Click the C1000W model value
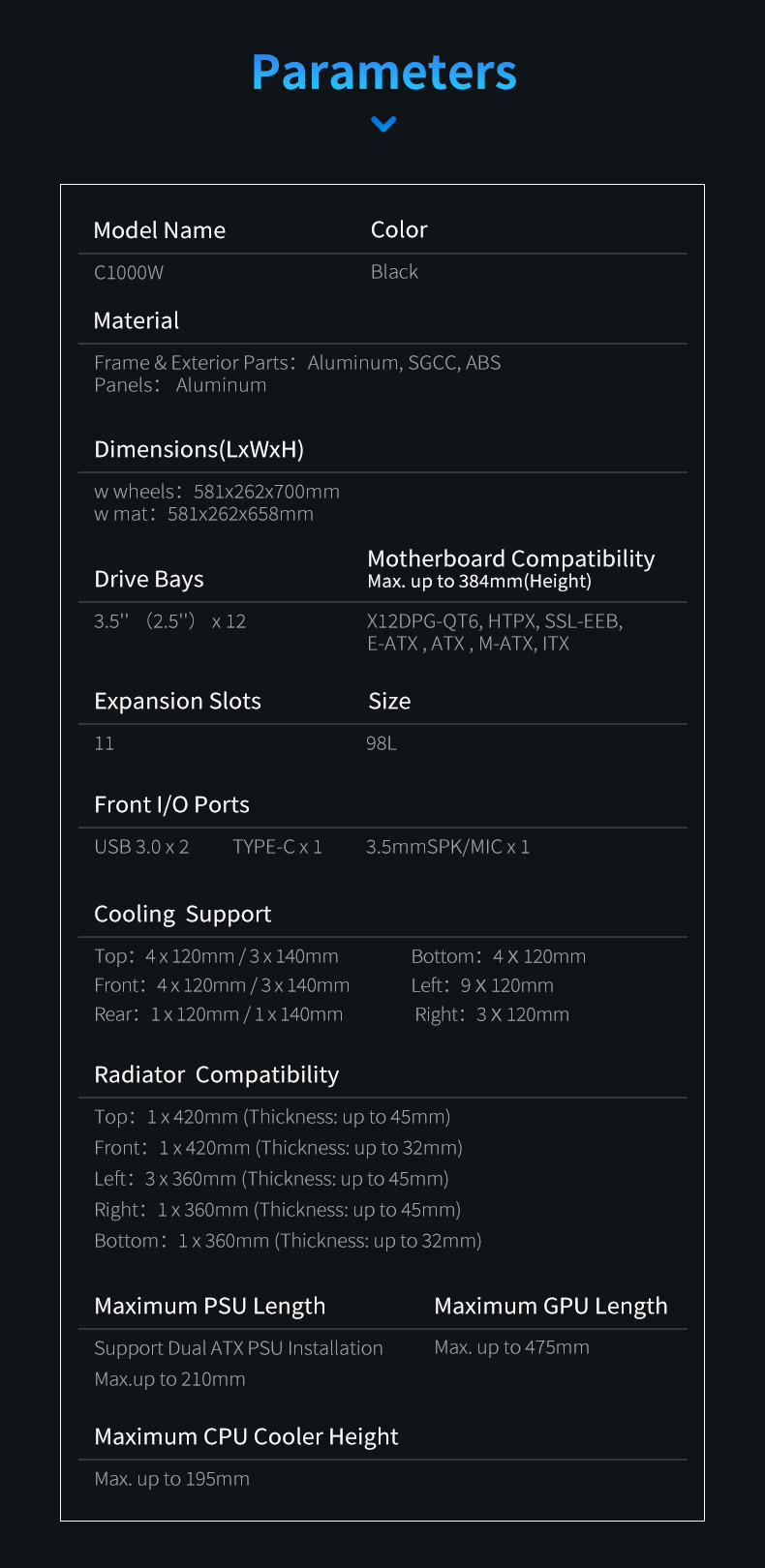This screenshot has height=1568, width=765. [129, 273]
